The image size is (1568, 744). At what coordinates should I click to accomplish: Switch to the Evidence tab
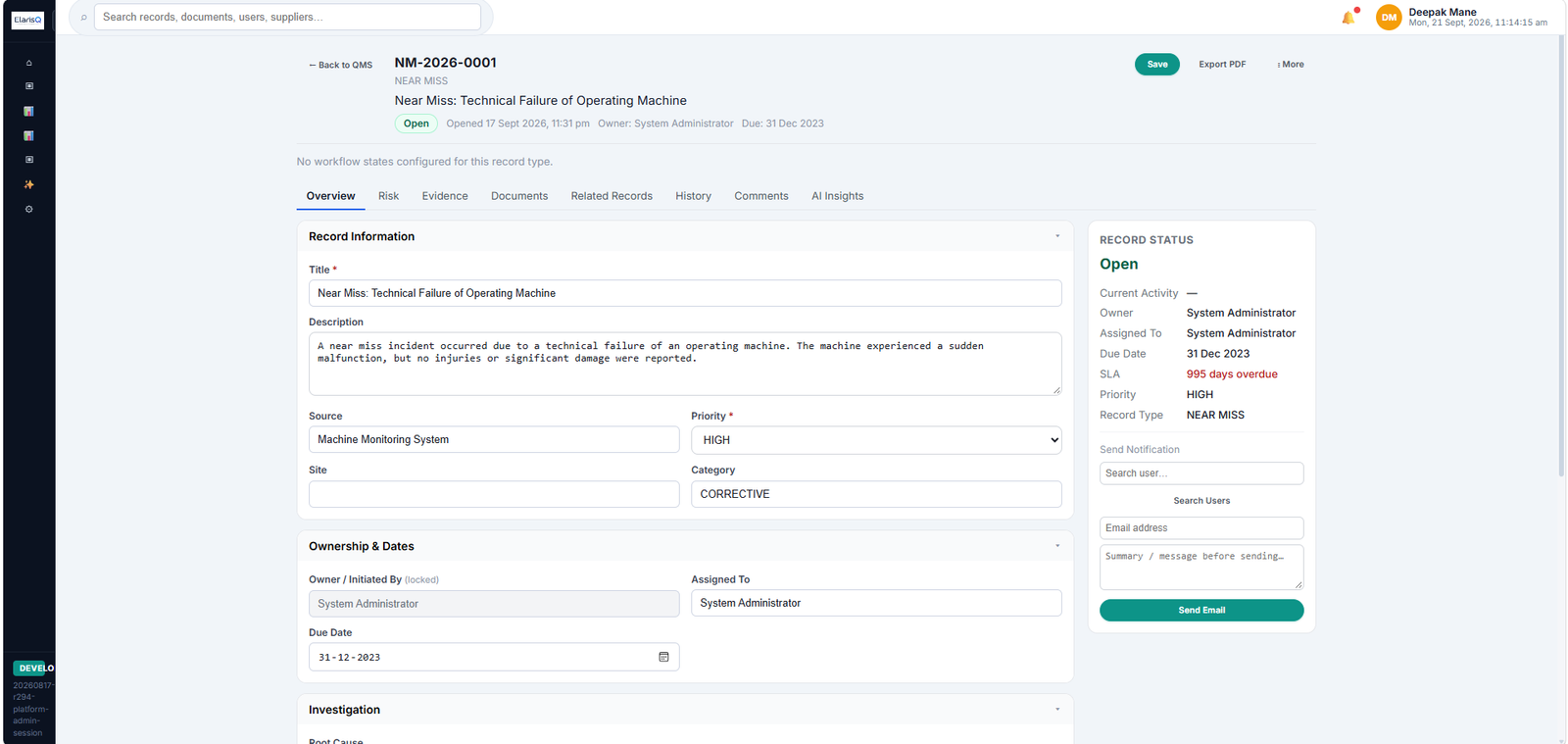tap(445, 196)
